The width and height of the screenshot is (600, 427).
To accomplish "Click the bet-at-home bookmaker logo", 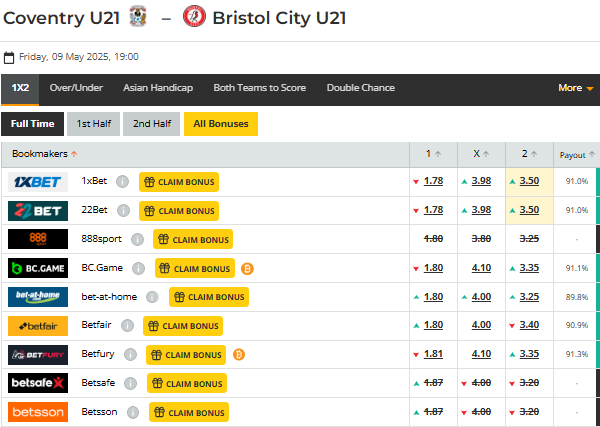I will click(x=38, y=297).
